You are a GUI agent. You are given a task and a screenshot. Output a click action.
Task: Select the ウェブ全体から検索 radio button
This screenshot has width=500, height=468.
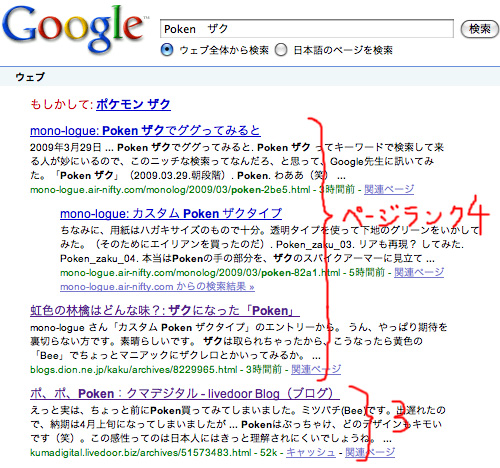click(x=167, y=50)
